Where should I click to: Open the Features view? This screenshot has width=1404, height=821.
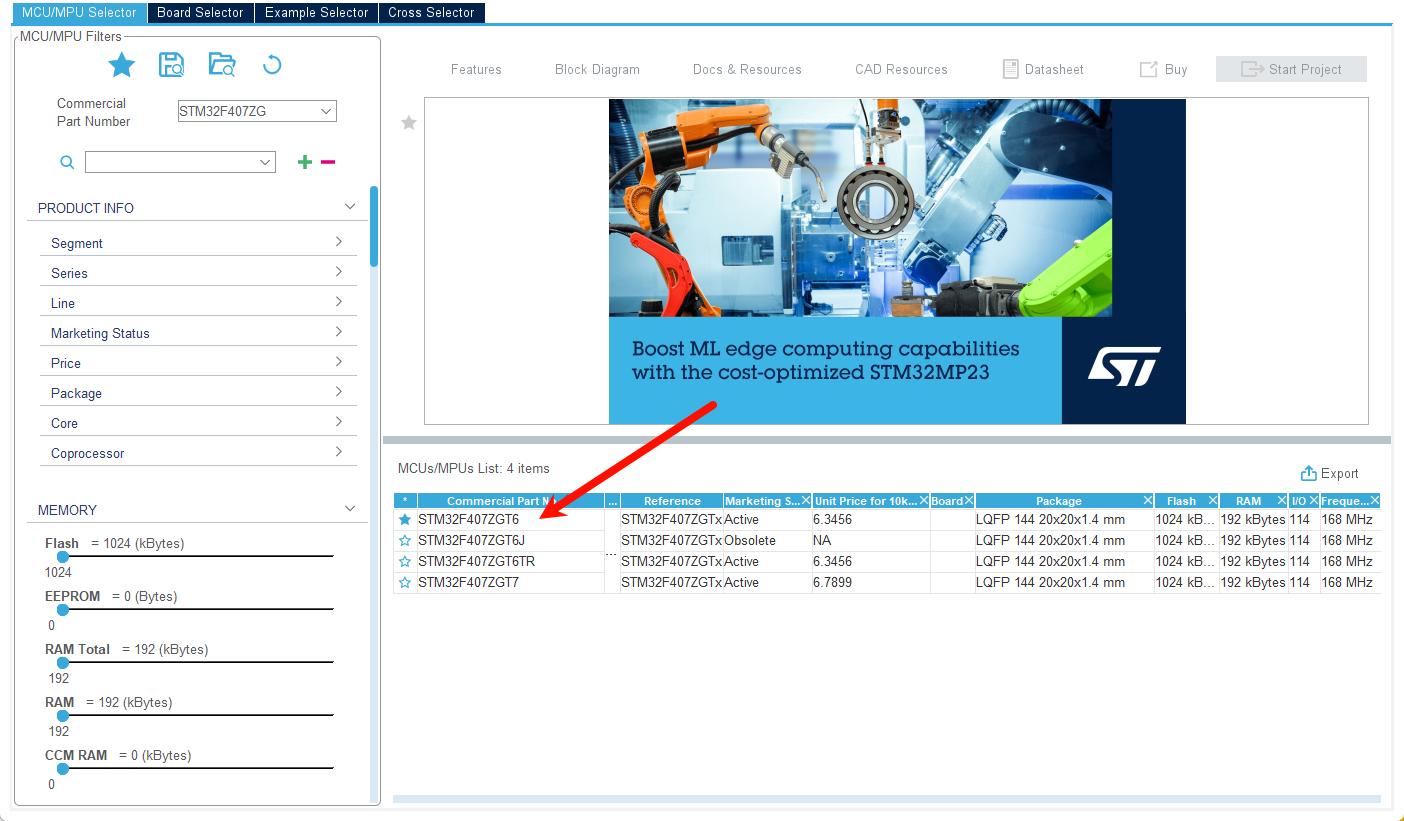[476, 69]
